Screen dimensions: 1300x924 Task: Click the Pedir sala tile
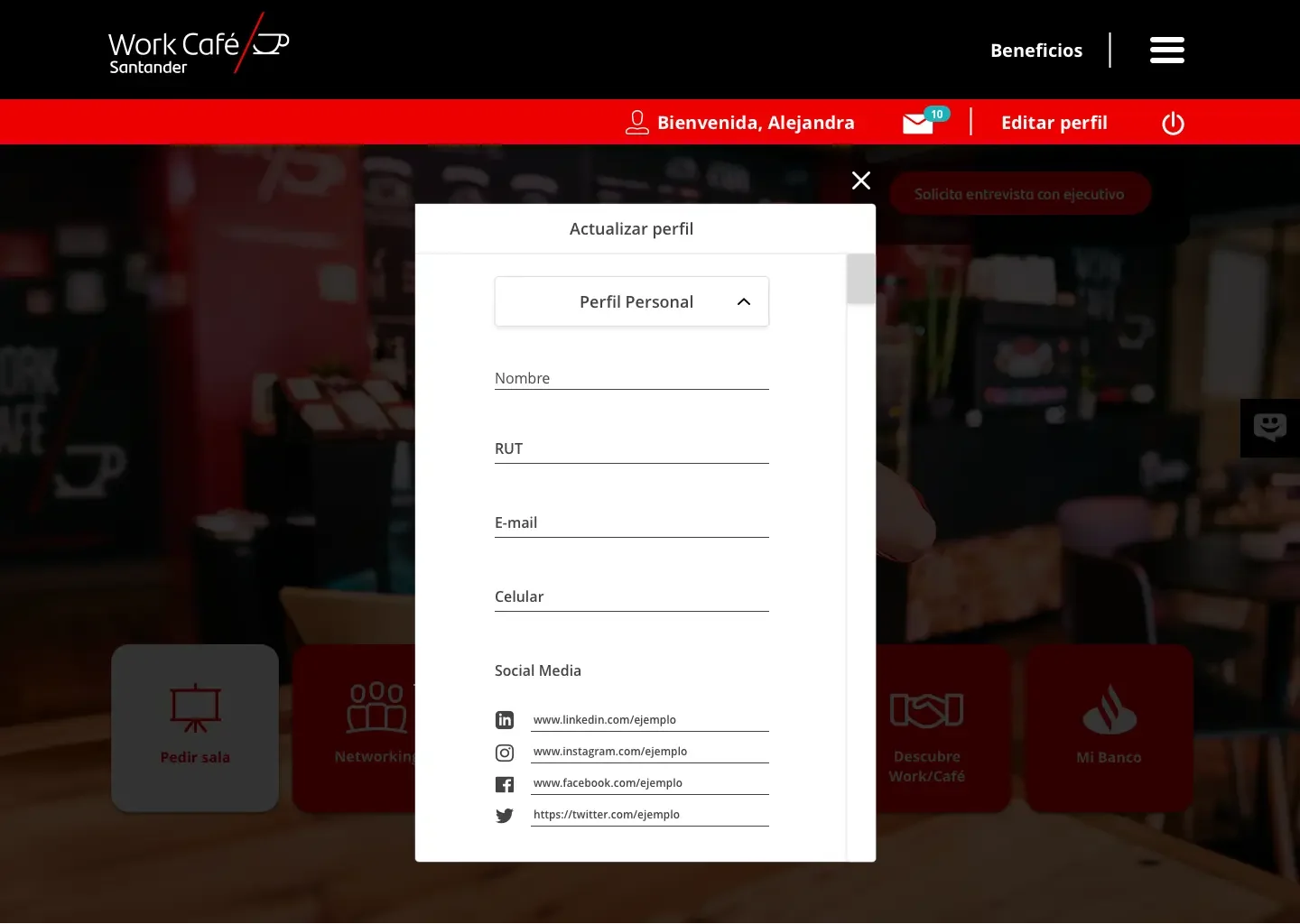click(195, 727)
